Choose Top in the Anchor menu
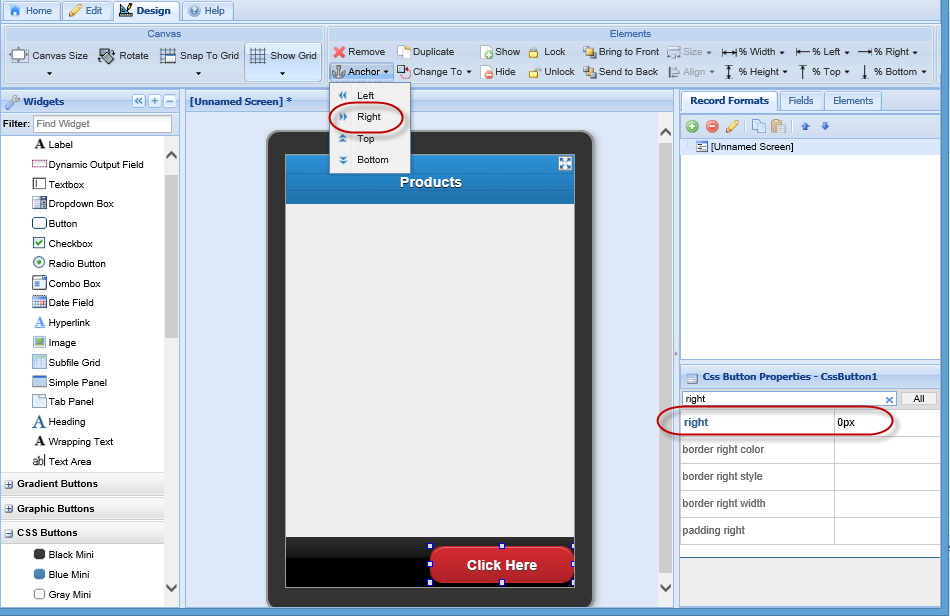The width and height of the screenshot is (950, 616). 370,139
